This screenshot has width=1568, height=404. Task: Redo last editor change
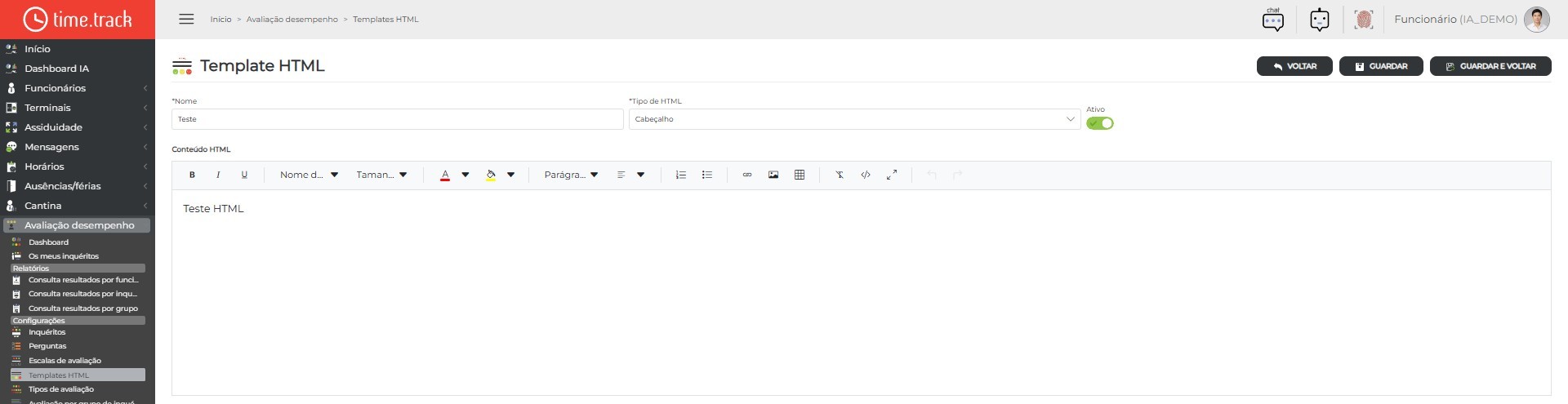958,175
